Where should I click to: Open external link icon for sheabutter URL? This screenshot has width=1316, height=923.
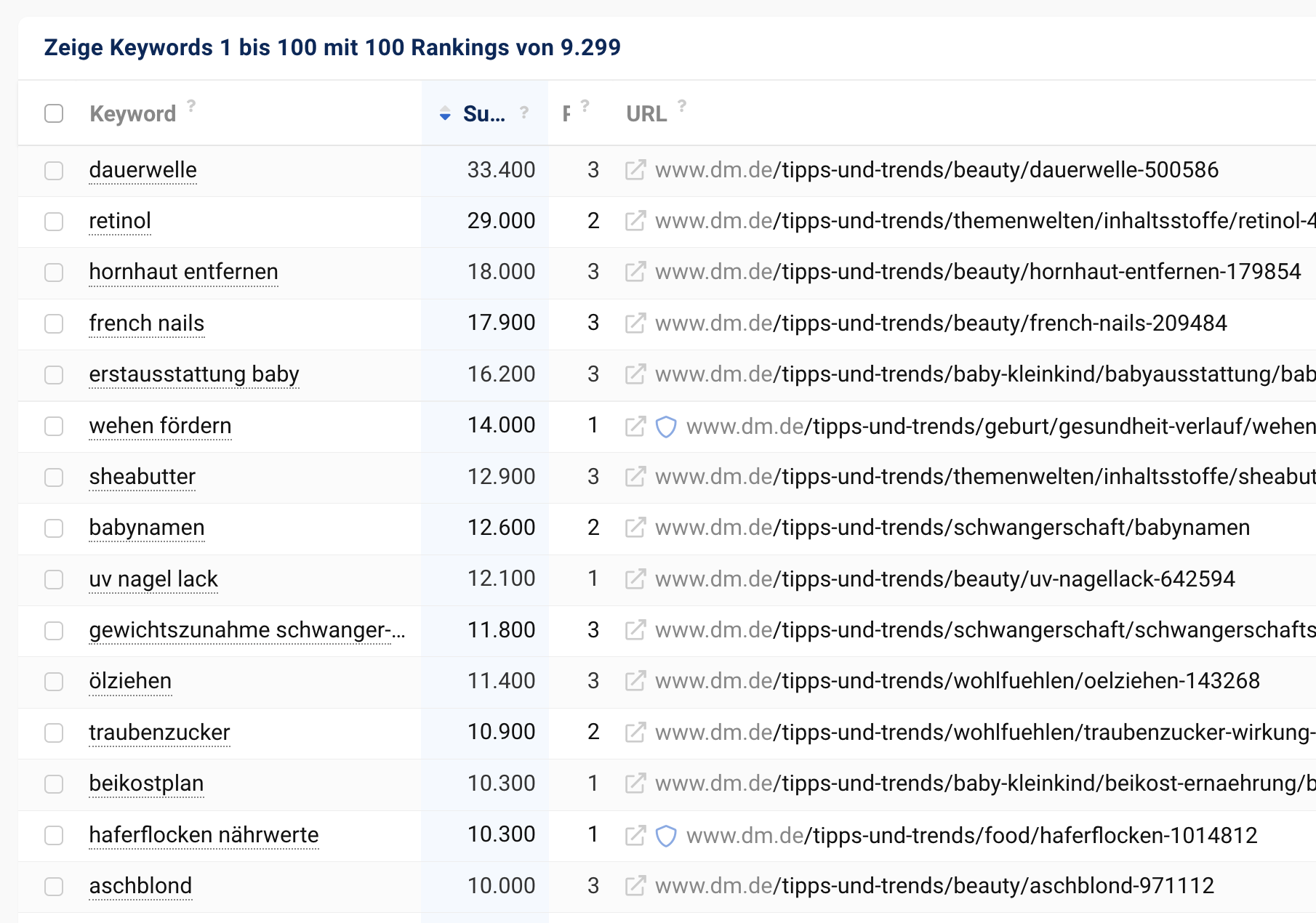pos(635,477)
